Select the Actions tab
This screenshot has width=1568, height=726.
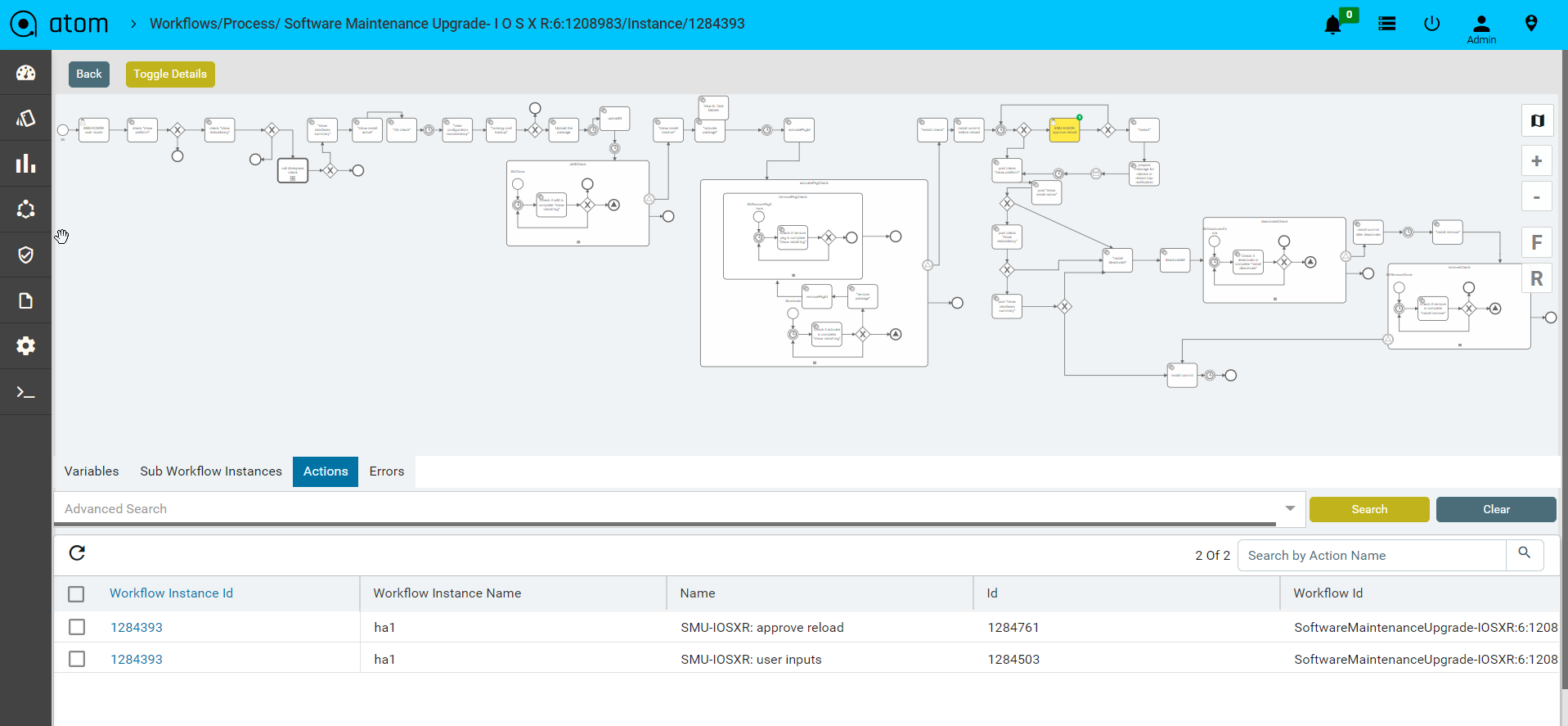(x=326, y=471)
